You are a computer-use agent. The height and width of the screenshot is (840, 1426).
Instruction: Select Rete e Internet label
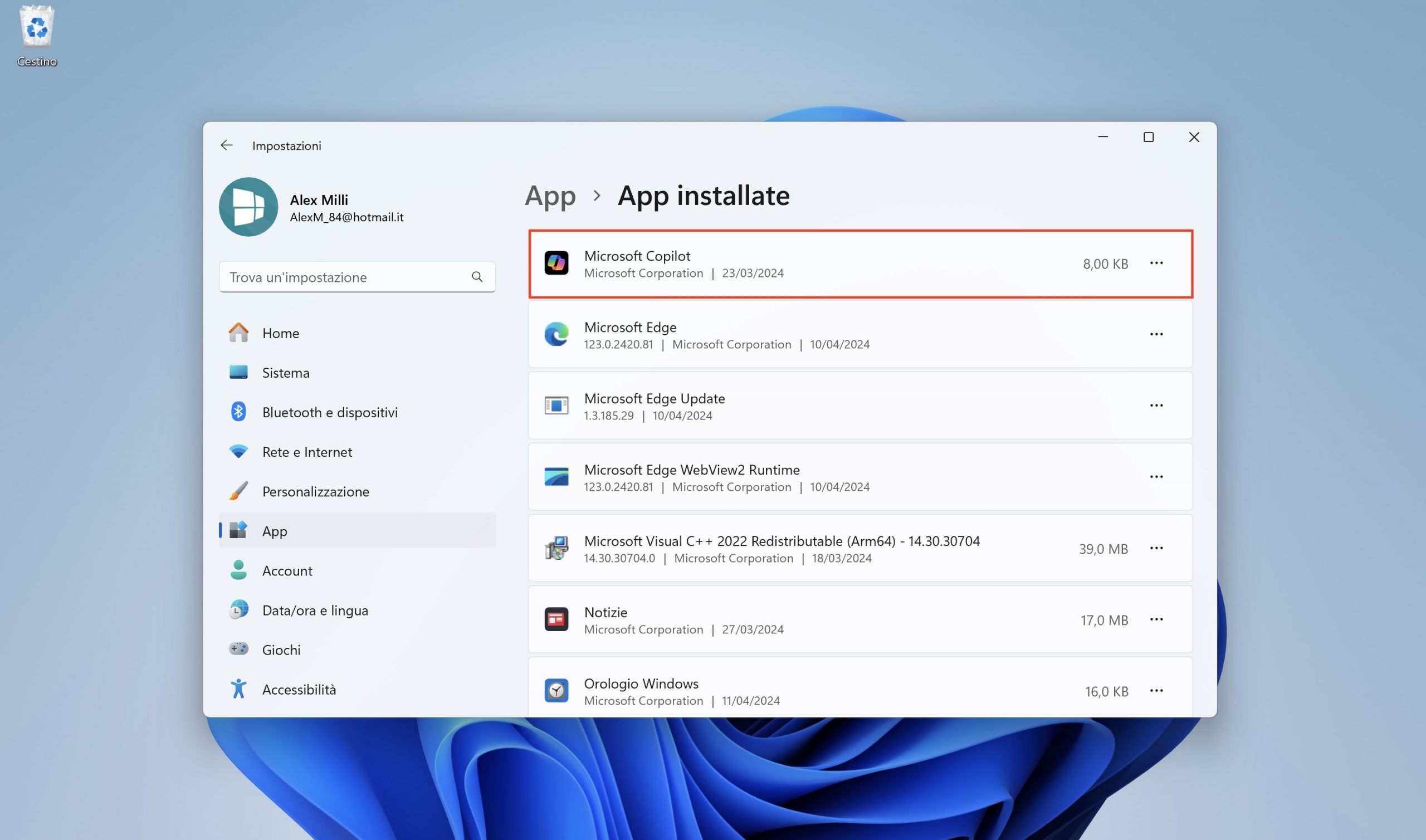tap(307, 452)
